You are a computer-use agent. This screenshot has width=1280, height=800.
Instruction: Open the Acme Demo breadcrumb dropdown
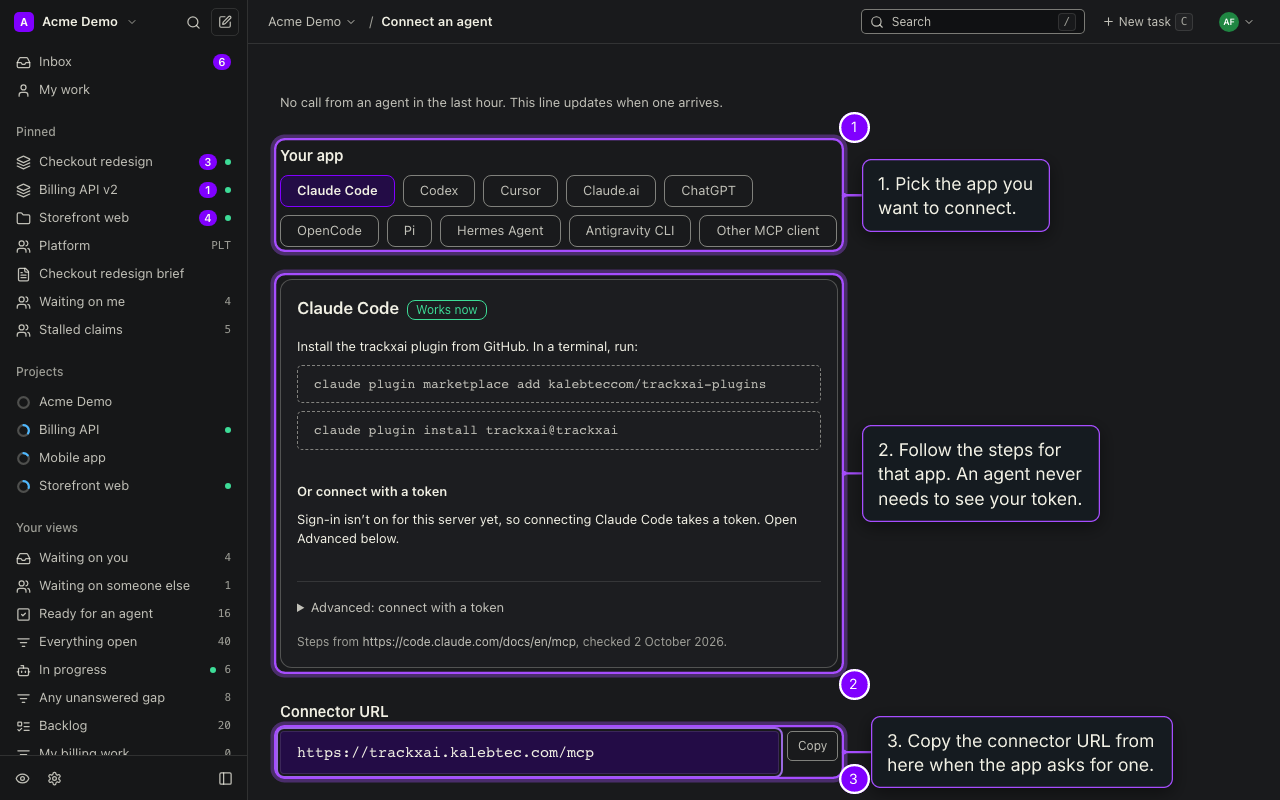tap(312, 22)
